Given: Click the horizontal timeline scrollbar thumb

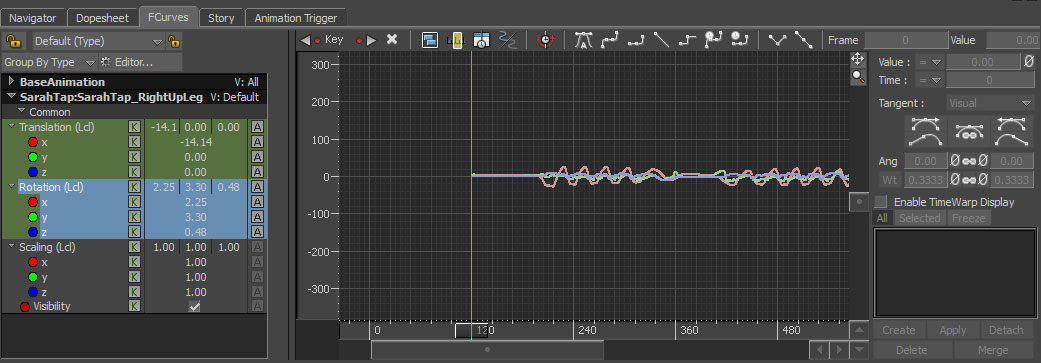Looking at the screenshot, I should (487, 349).
